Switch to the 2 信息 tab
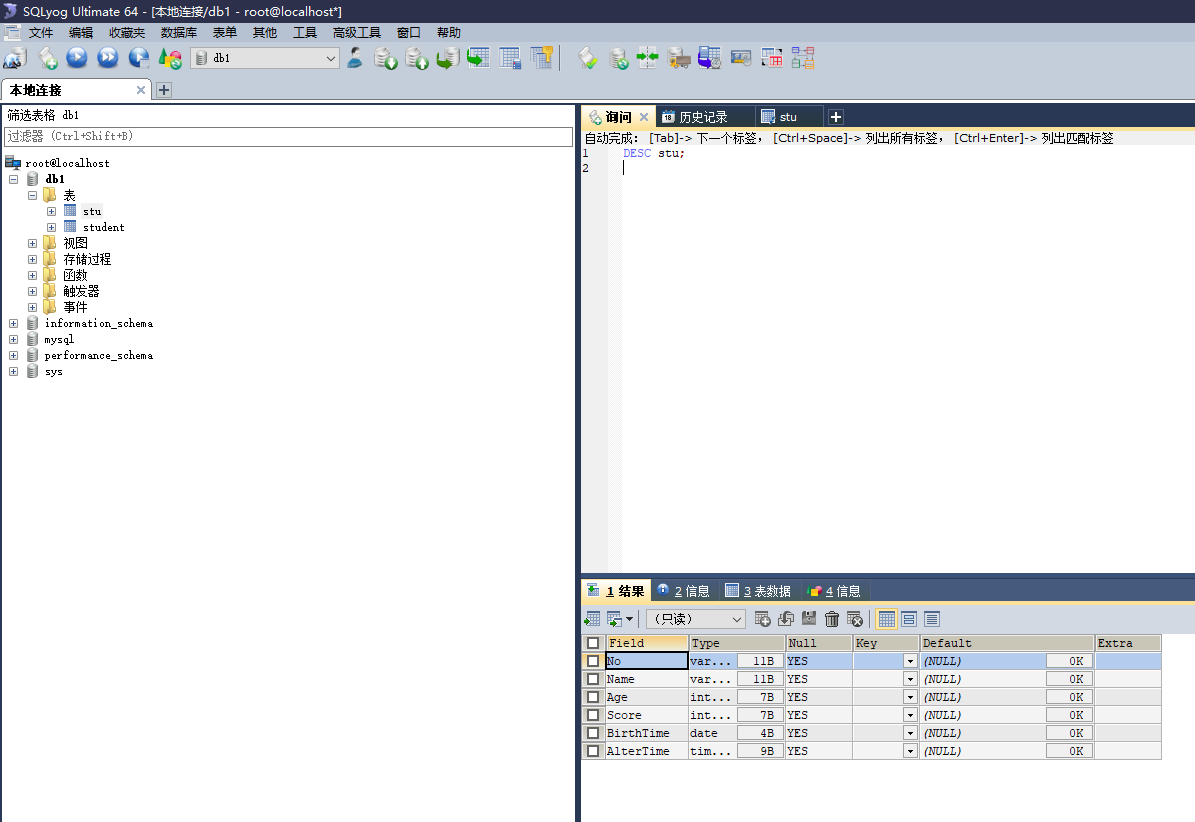The width and height of the screenshot is (1195, 822). point(684,591)
